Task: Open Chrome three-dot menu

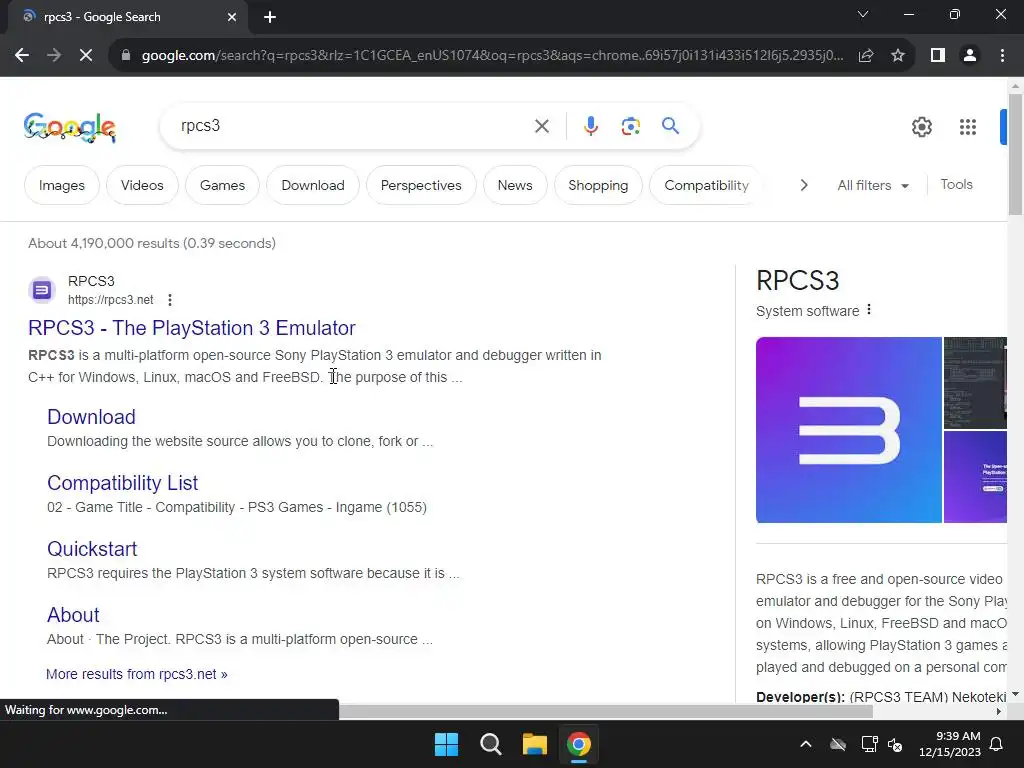Action: (1002, 56)
